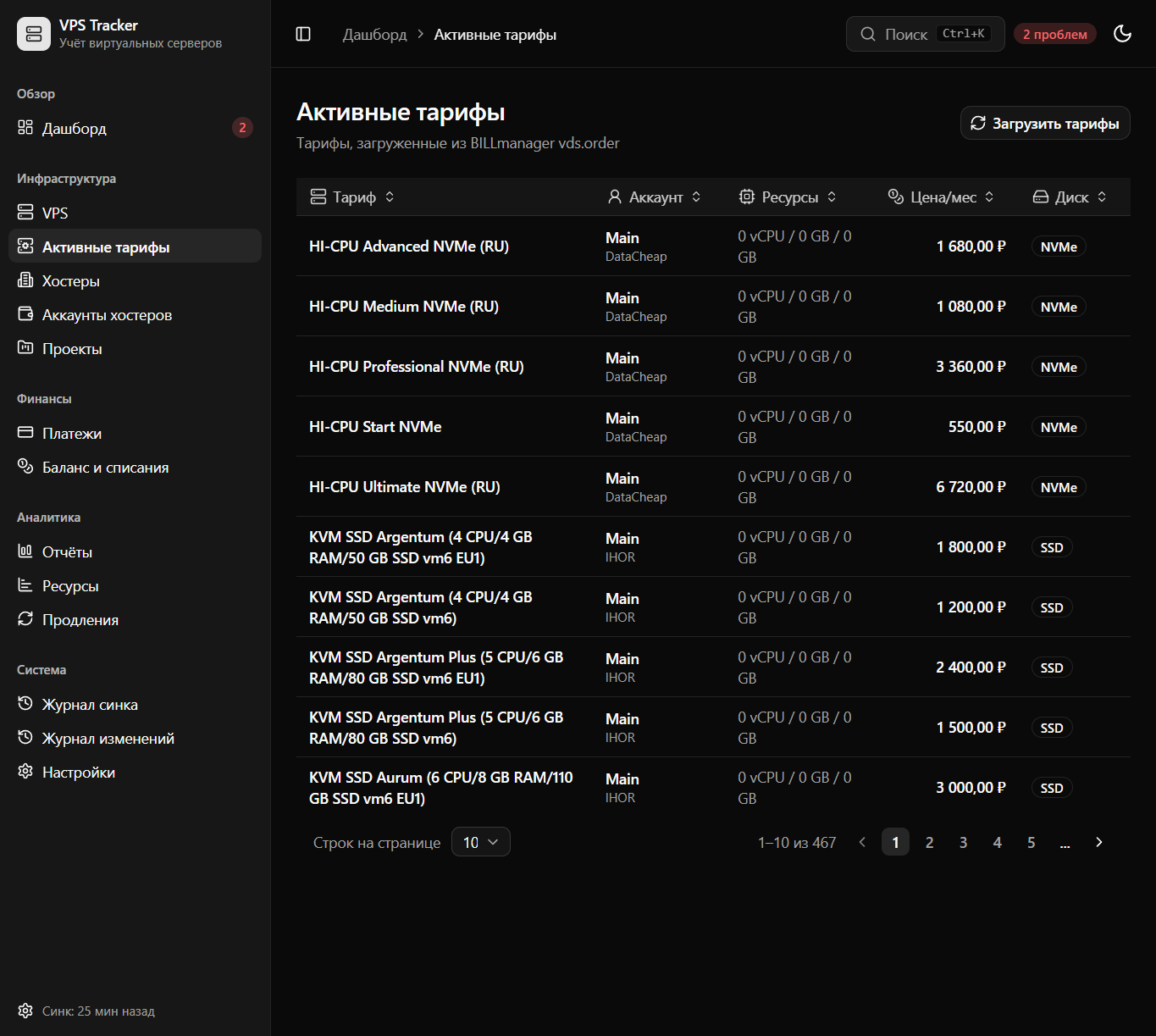The image size is (1156, 1036).
Task: Click the 3 360,00 ₽ price
Action: [971, 367]
